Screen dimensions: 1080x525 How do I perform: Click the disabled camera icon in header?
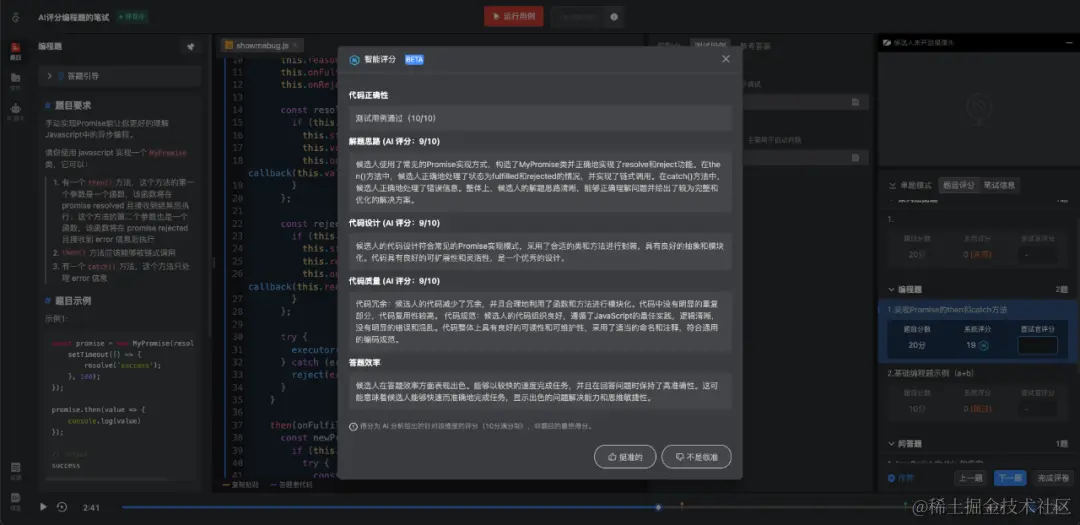click(x=887, y=43)
